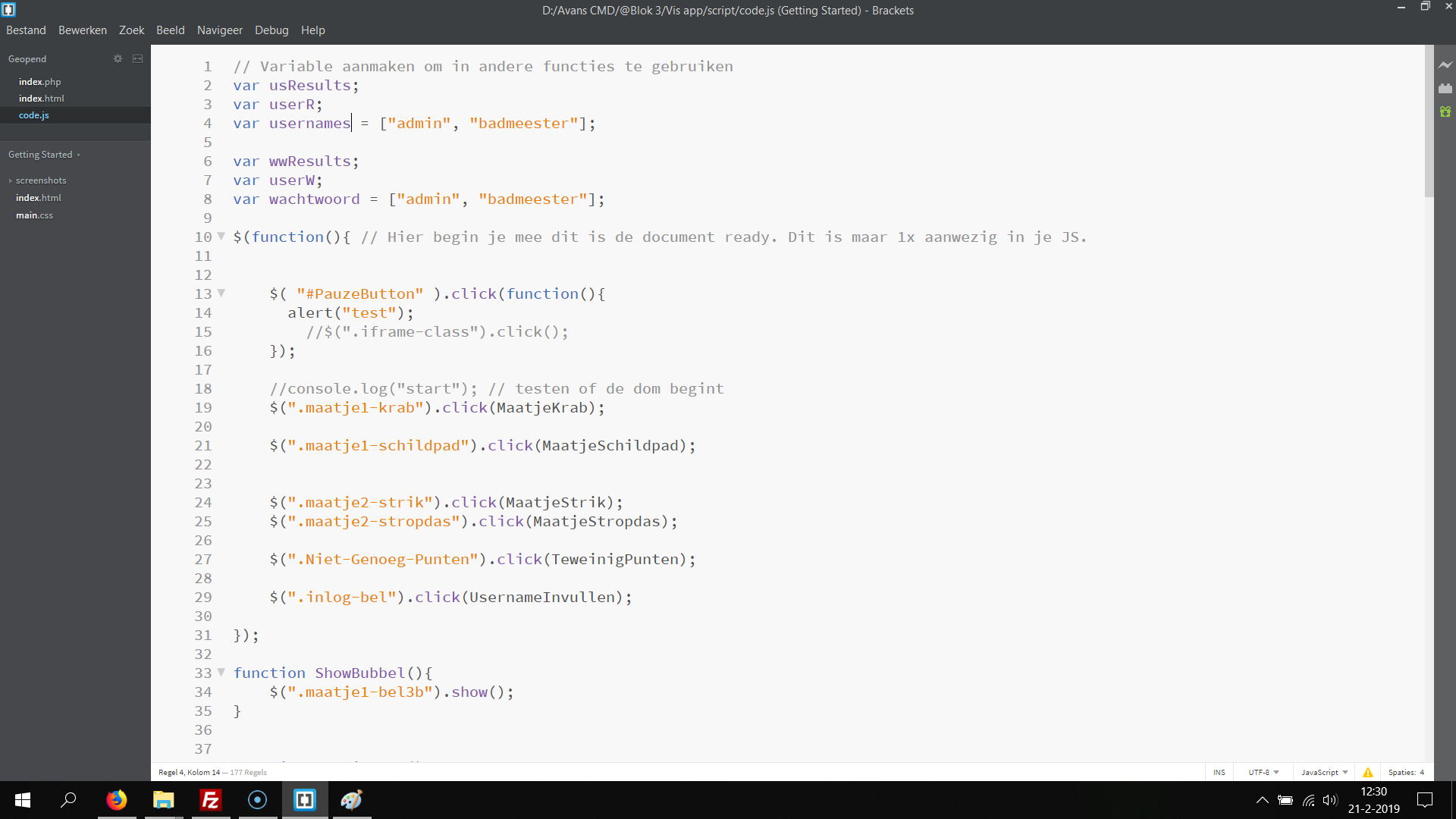Screen dimensions: 1456x819
Task: Click the clock showing 12:30
Action: point(1373,792)
